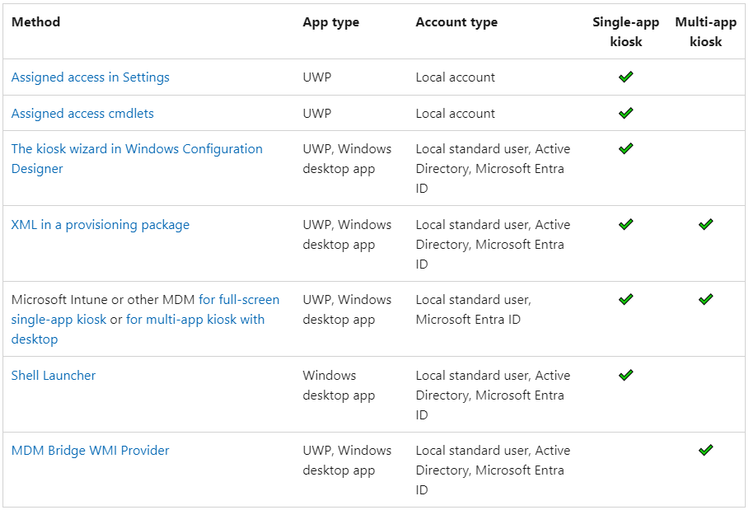
Task: Click the Account type column header
Action: [x=456, y=22]
